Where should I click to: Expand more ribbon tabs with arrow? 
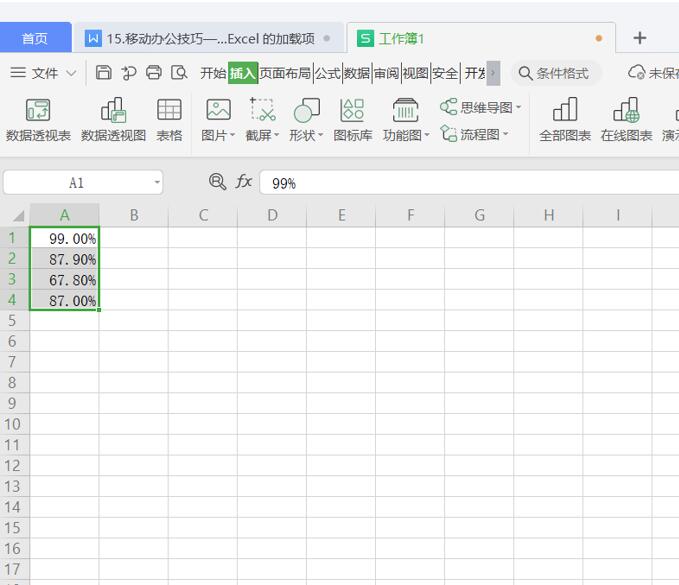[x=493, y=73]
